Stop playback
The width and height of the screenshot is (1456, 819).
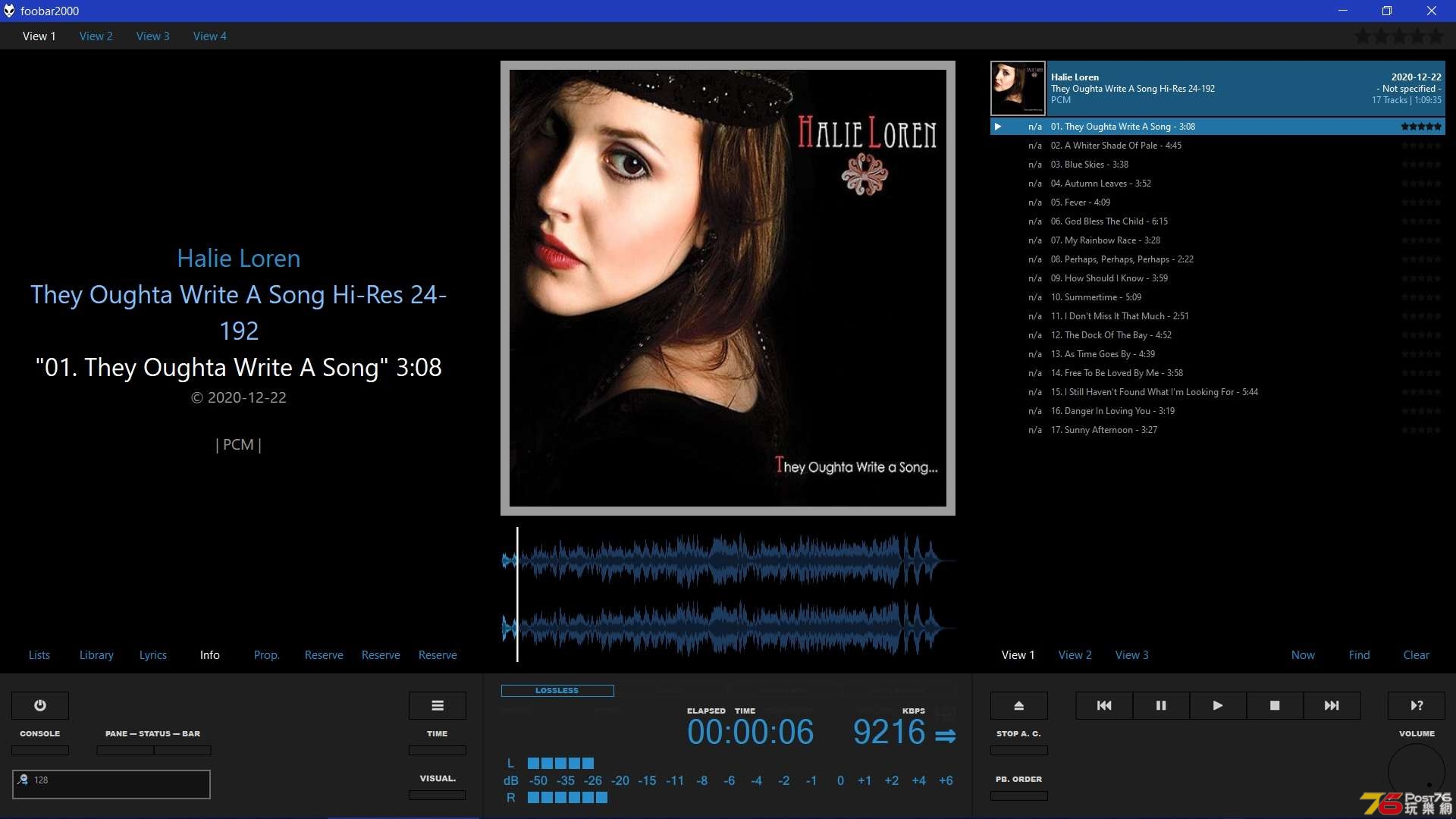(x=1275, y=705)
